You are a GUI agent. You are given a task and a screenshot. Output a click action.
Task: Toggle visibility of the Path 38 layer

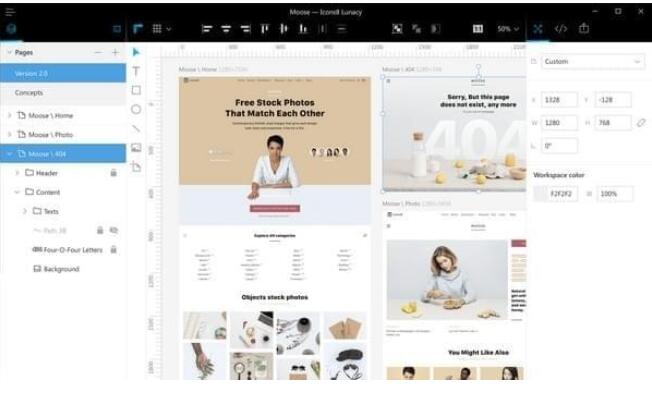point(114,230)
